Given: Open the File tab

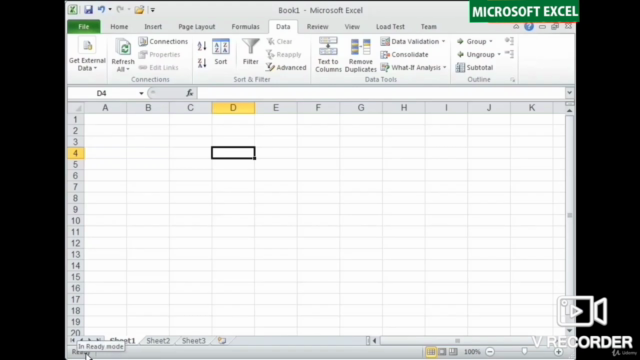Looking at the screenshot, I should (84, 27).
